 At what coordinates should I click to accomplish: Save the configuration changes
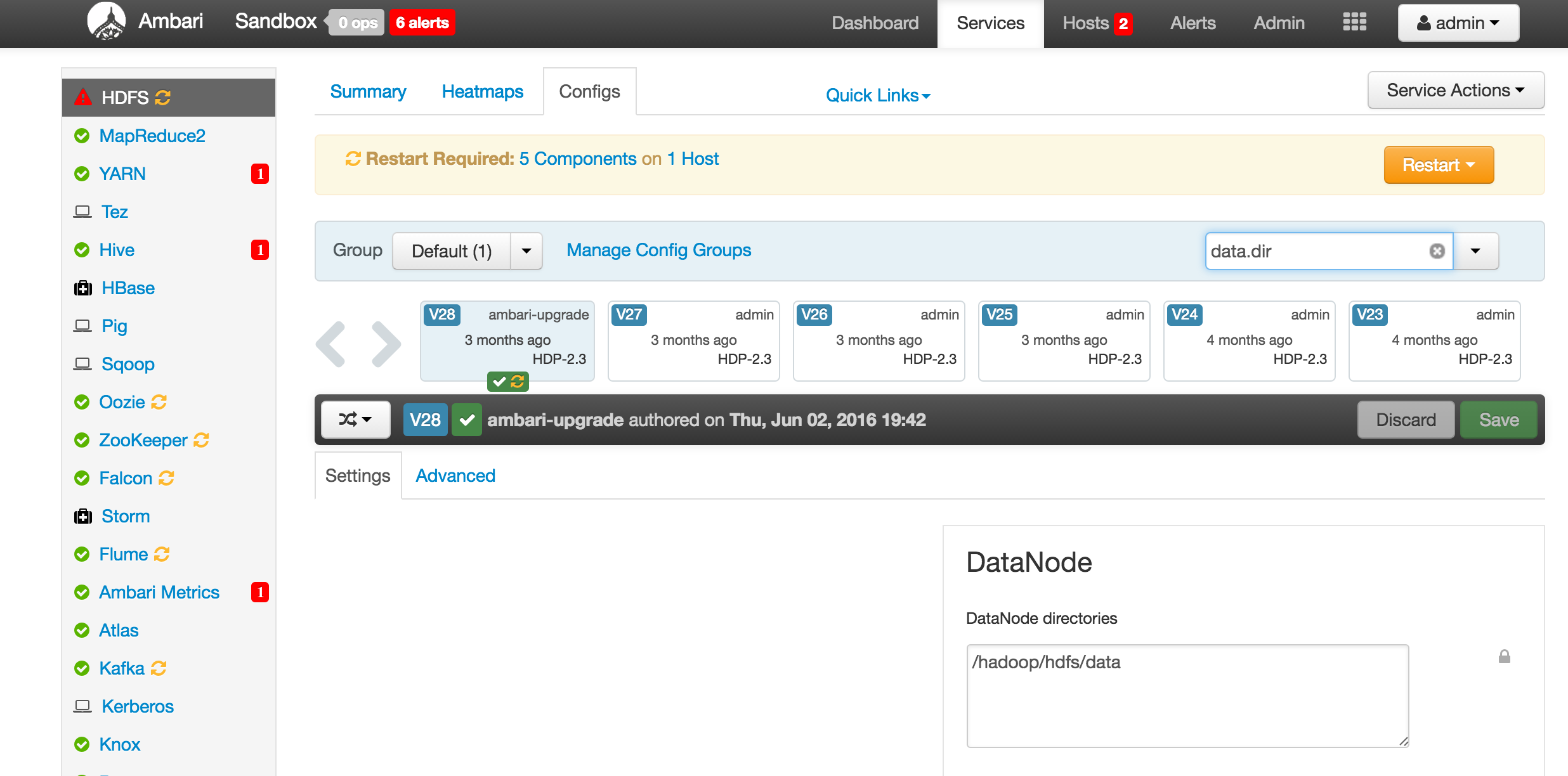[1498, 419]
